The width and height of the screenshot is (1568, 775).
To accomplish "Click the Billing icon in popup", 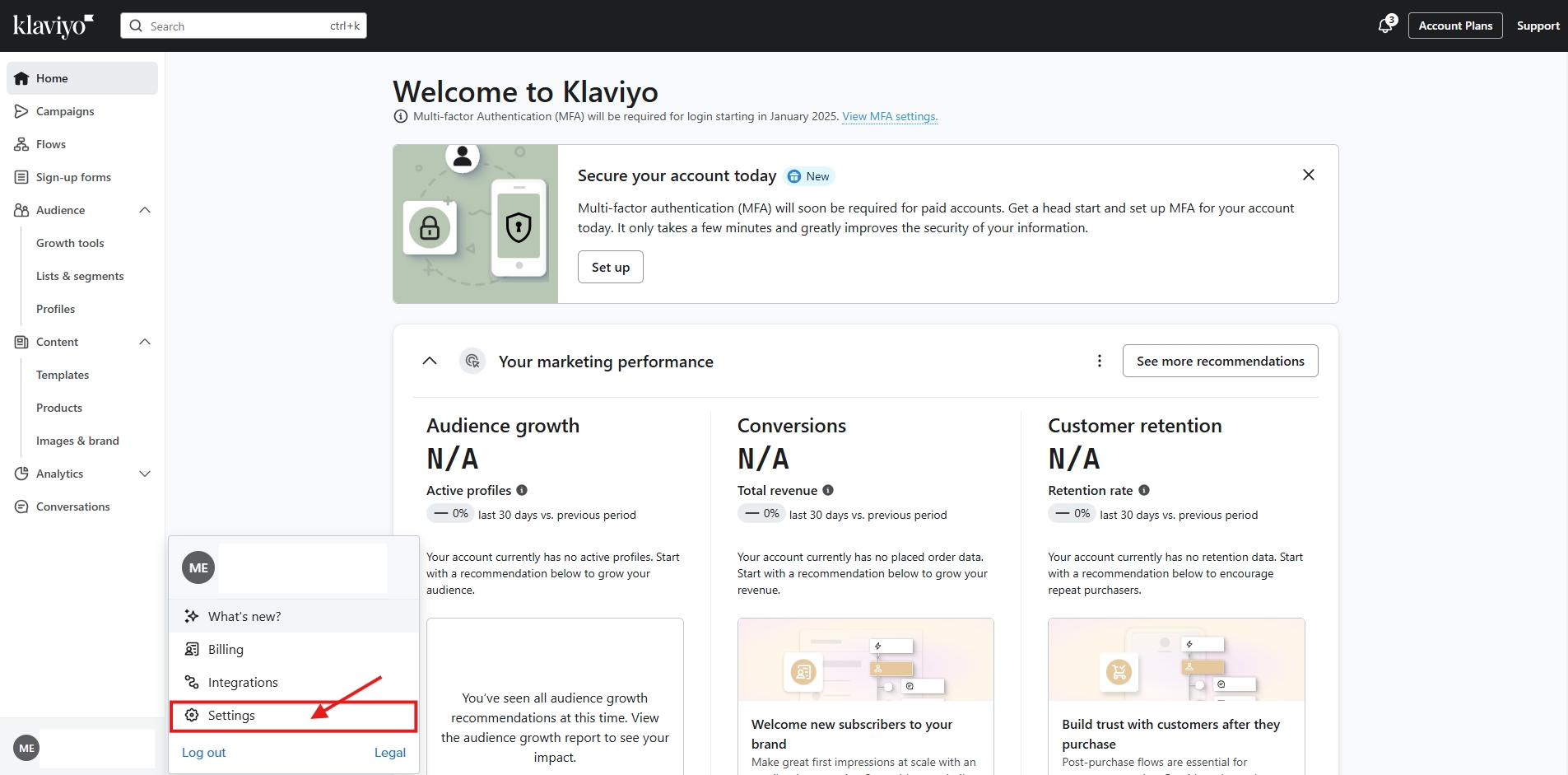I will point(192,649).
